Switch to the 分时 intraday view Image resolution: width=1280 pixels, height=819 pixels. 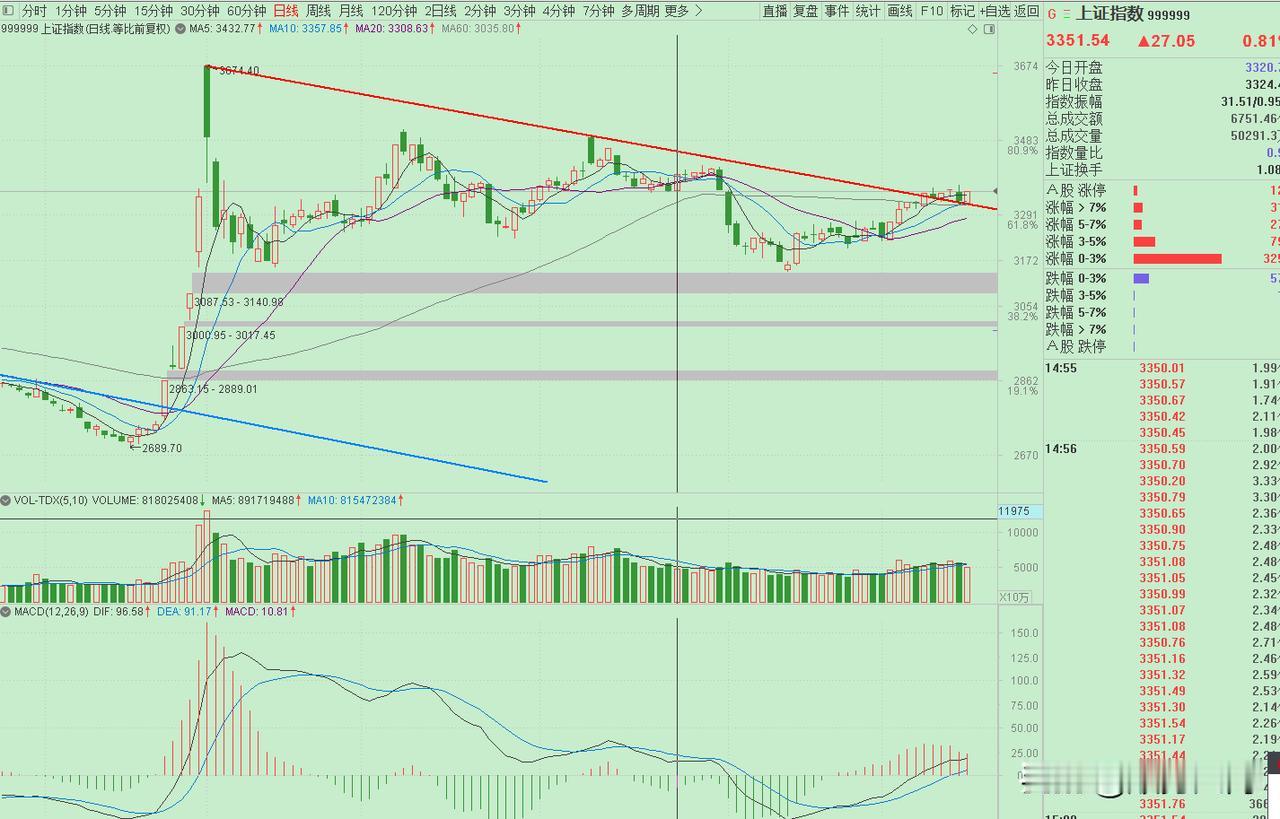coord(33,11)
